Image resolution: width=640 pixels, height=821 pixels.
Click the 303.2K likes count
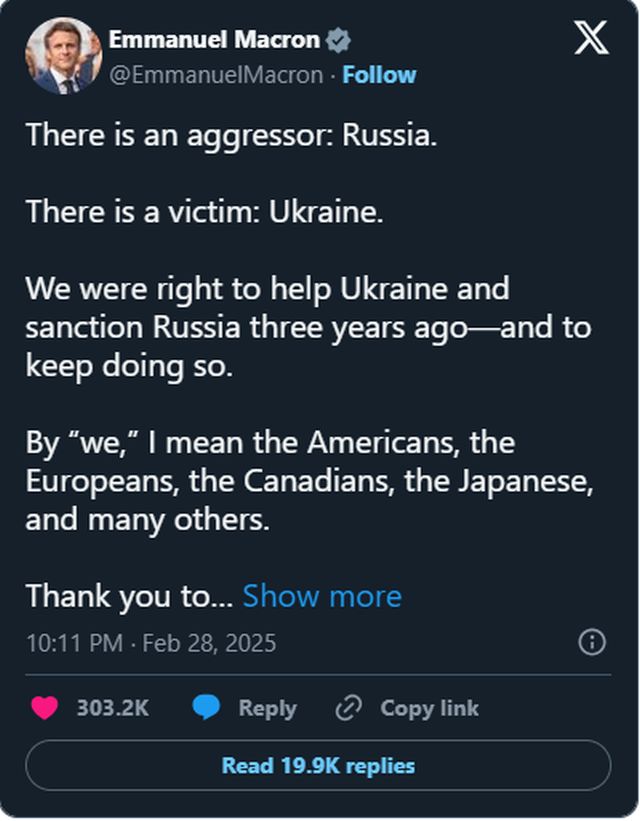tap(112, 708)
